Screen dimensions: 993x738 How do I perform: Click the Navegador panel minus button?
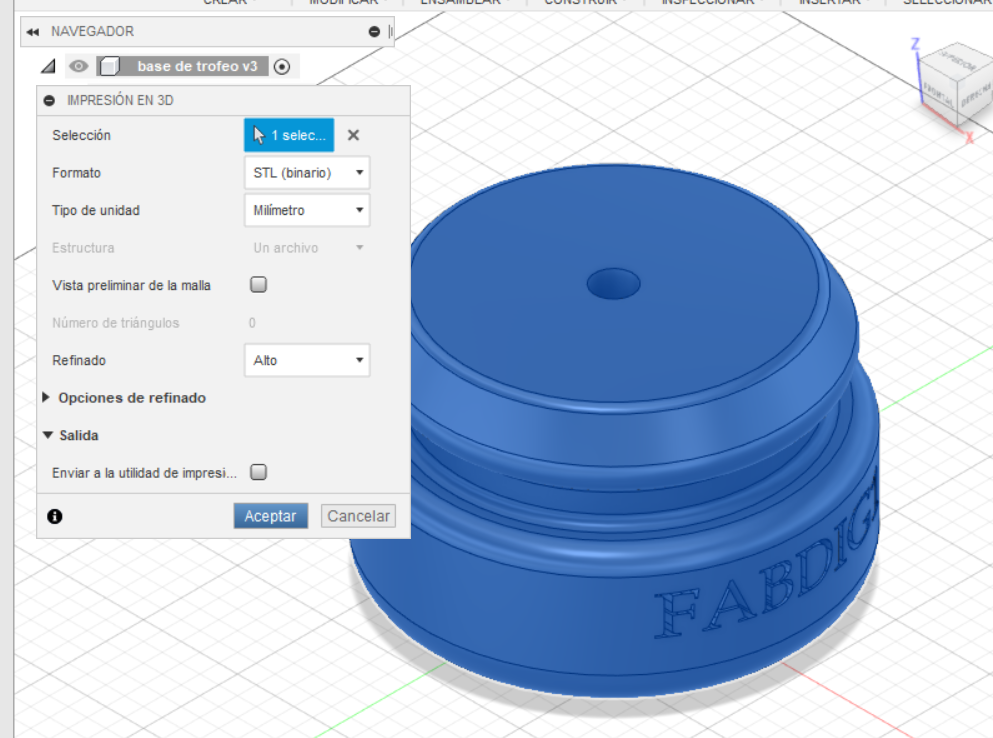click(374, 32)
